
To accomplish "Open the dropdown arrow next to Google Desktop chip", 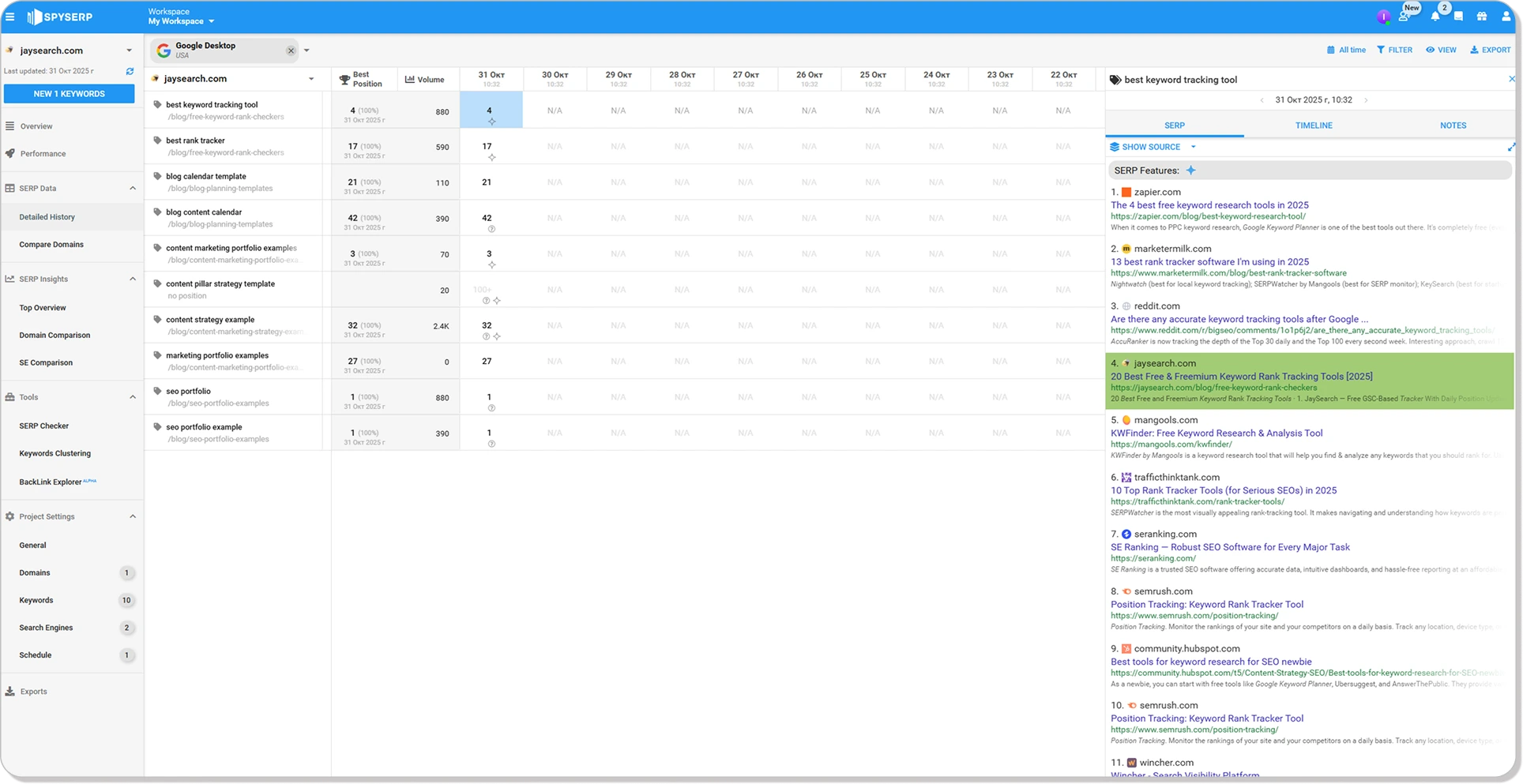I will click(x=306, y=51).
